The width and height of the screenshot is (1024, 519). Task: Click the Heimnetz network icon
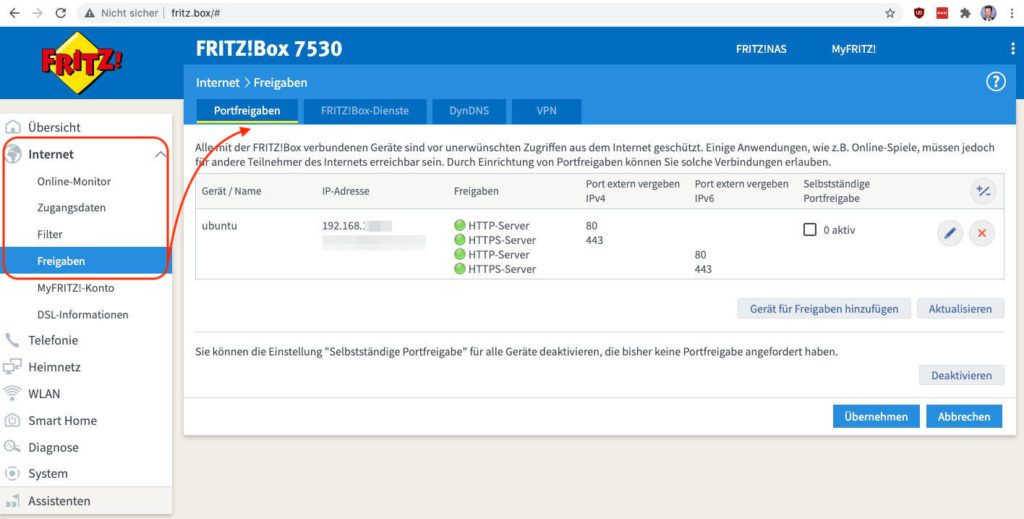[x=12, y=367]
